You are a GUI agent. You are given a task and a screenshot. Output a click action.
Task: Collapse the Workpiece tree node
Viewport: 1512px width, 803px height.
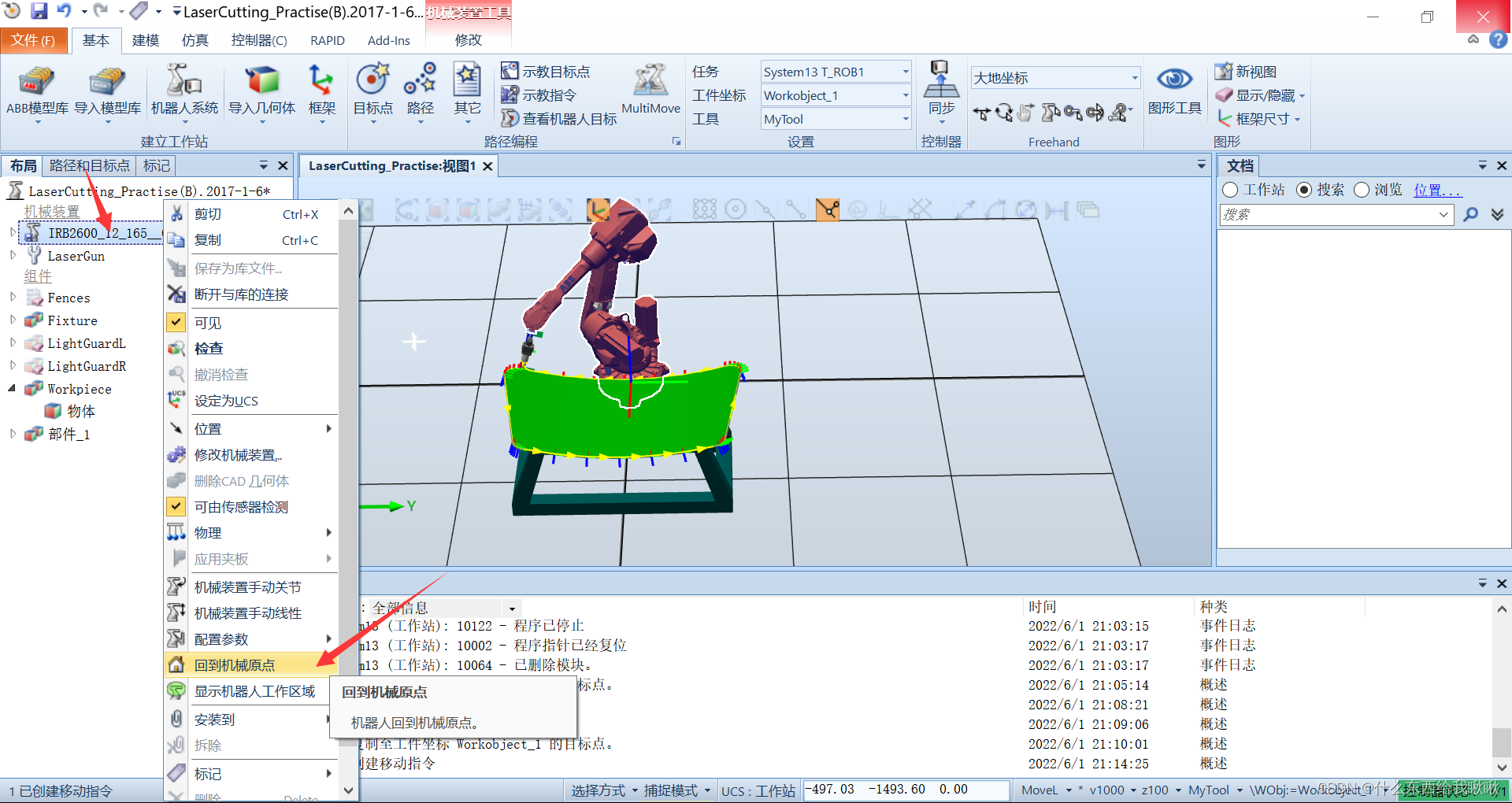13,389
